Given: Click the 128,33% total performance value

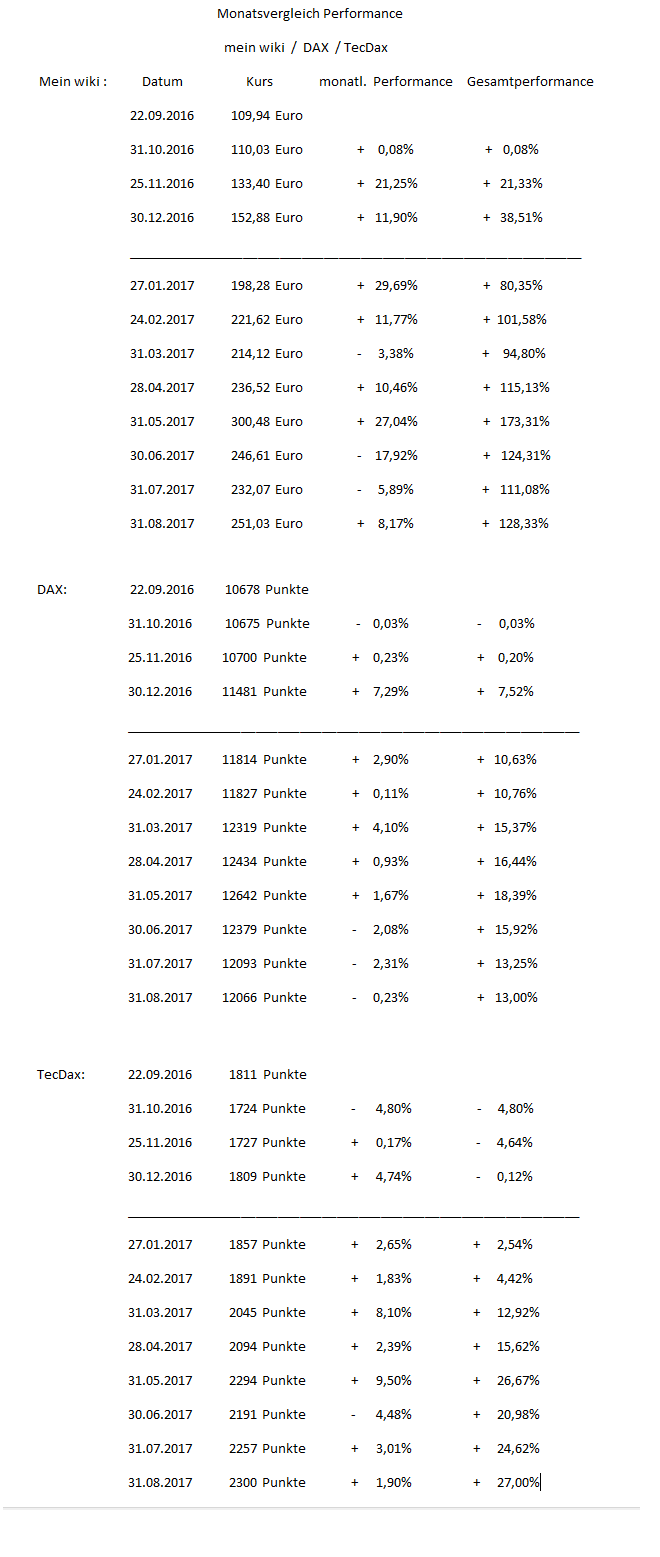Looking at the screenshot, I should pyautogui.click(x=524, y=524).
